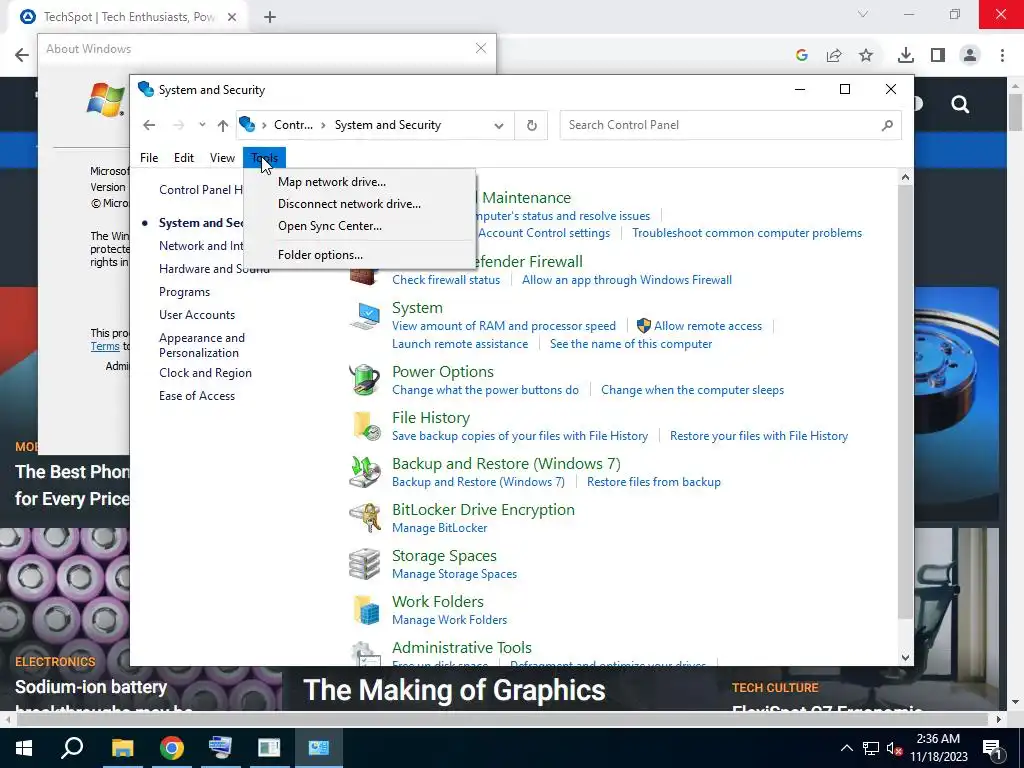The height and width of the screenshot is (768, 1024).
Task: Click Restore files from backup link
Action: 654,482
